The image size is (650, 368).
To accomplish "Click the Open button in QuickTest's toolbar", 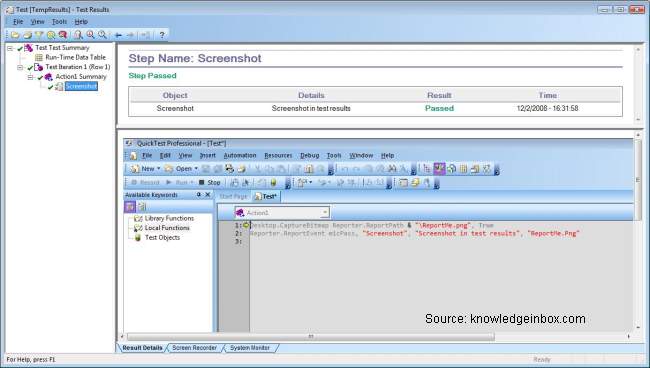I will (178, 169).
